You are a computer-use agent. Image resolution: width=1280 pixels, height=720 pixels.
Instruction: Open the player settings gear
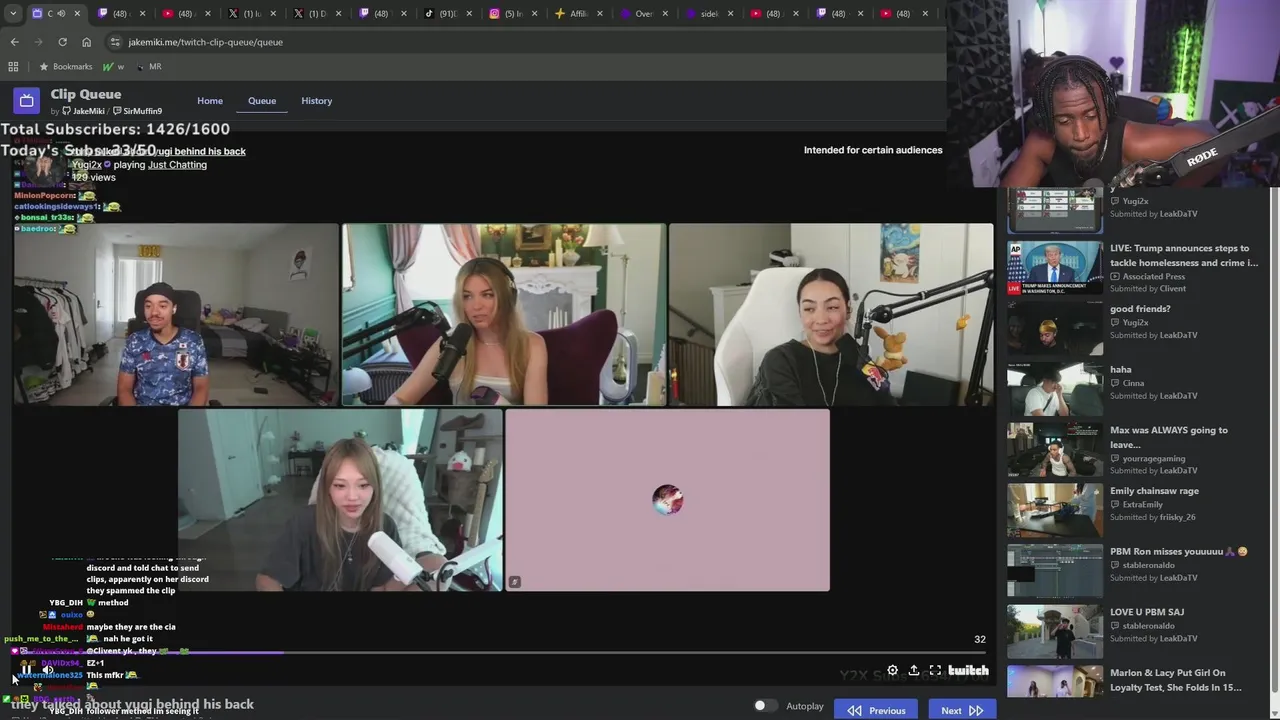tap(892, 671)
